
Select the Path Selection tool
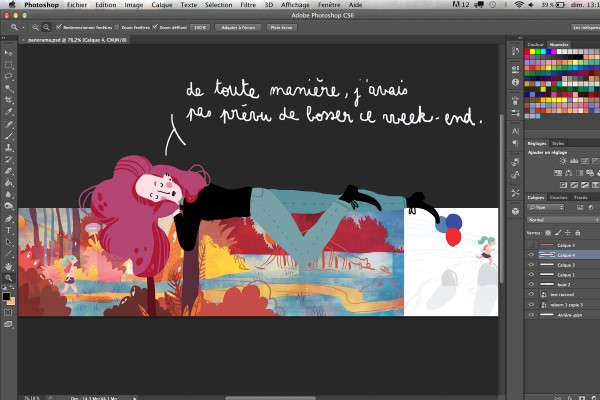pos(8,242)
